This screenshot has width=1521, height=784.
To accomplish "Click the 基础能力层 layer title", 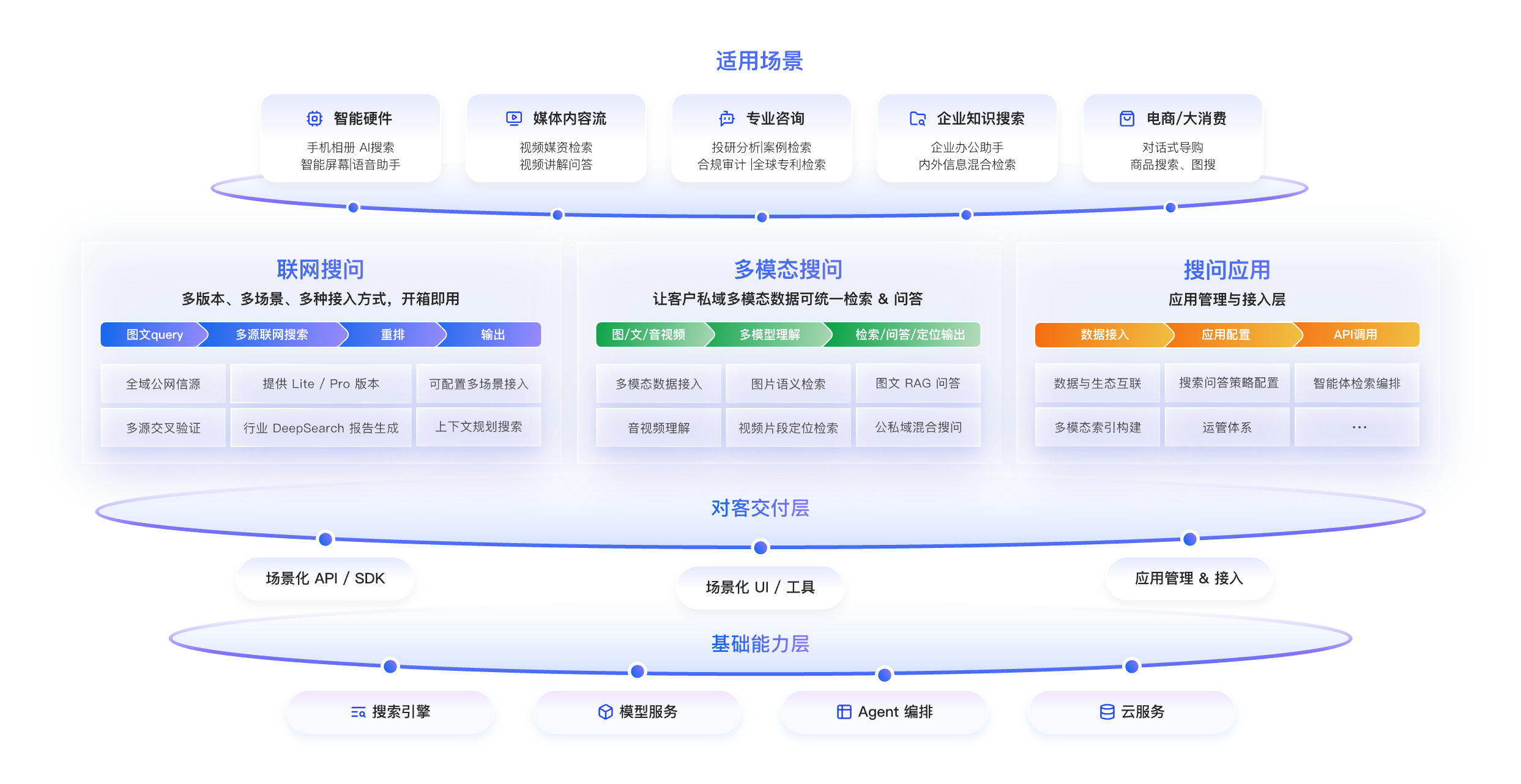I will point(760,644).
